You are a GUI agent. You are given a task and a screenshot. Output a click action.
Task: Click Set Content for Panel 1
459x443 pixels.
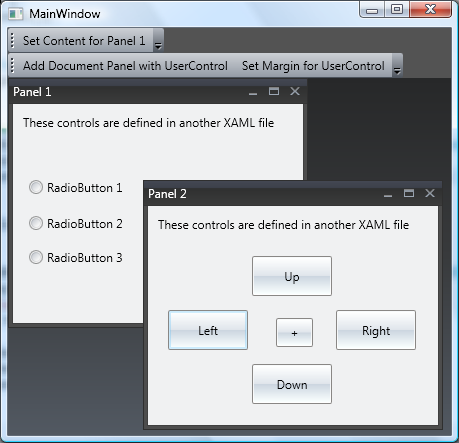coord(84,41)
